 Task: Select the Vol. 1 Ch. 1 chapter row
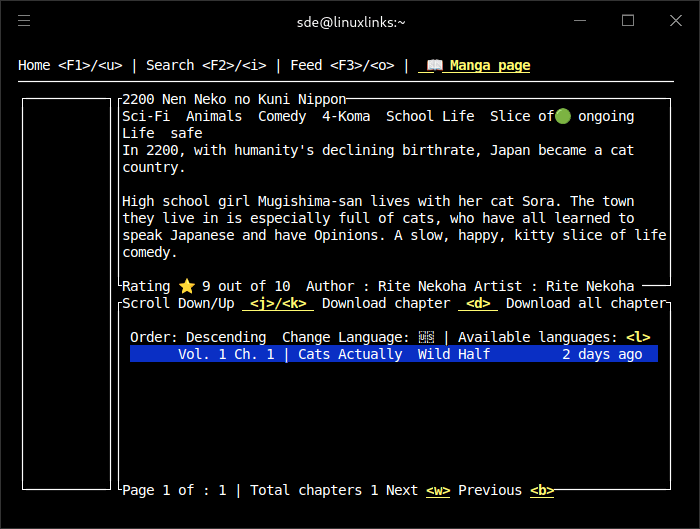393,354
